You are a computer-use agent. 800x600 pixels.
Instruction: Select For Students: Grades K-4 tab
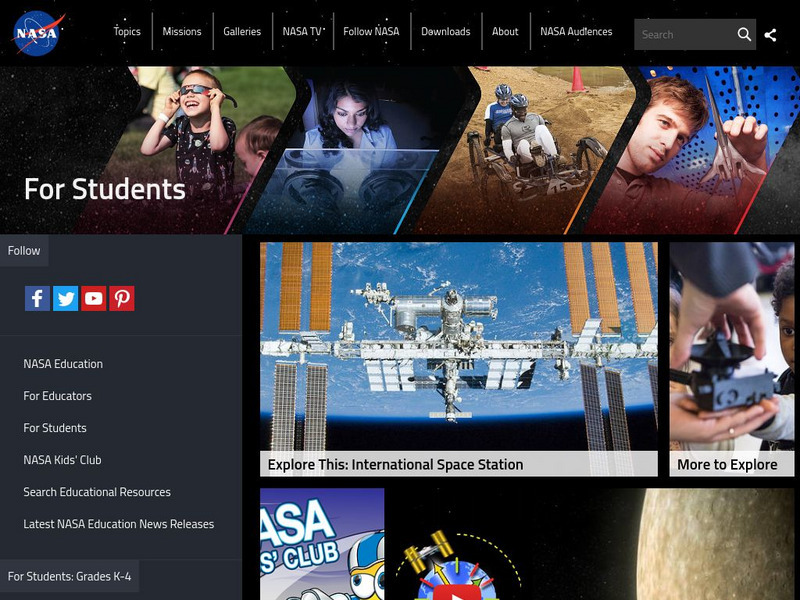click(69, 577)
